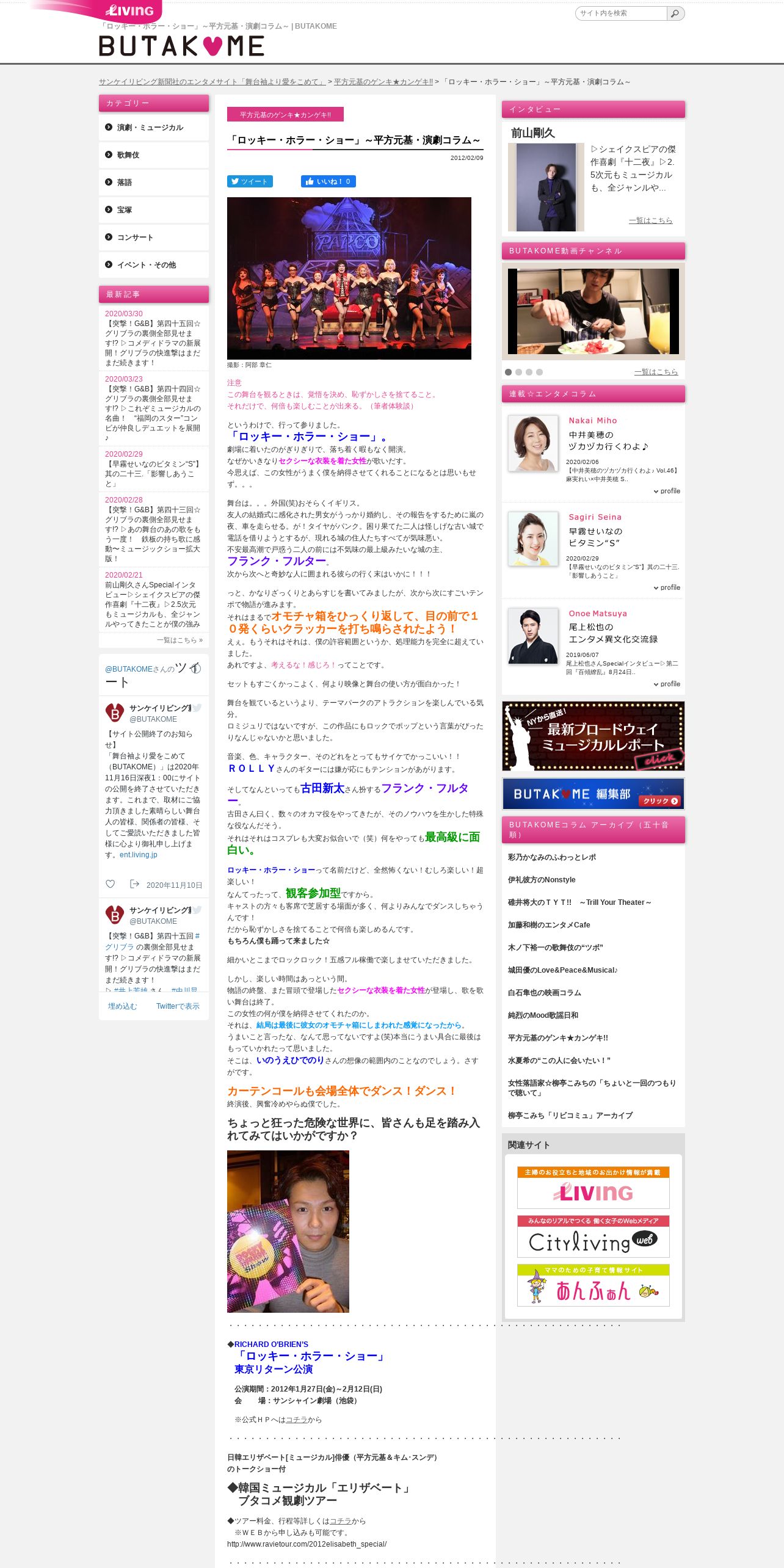Open the 前山剛久 interview photo

click(x=546, y=187)
